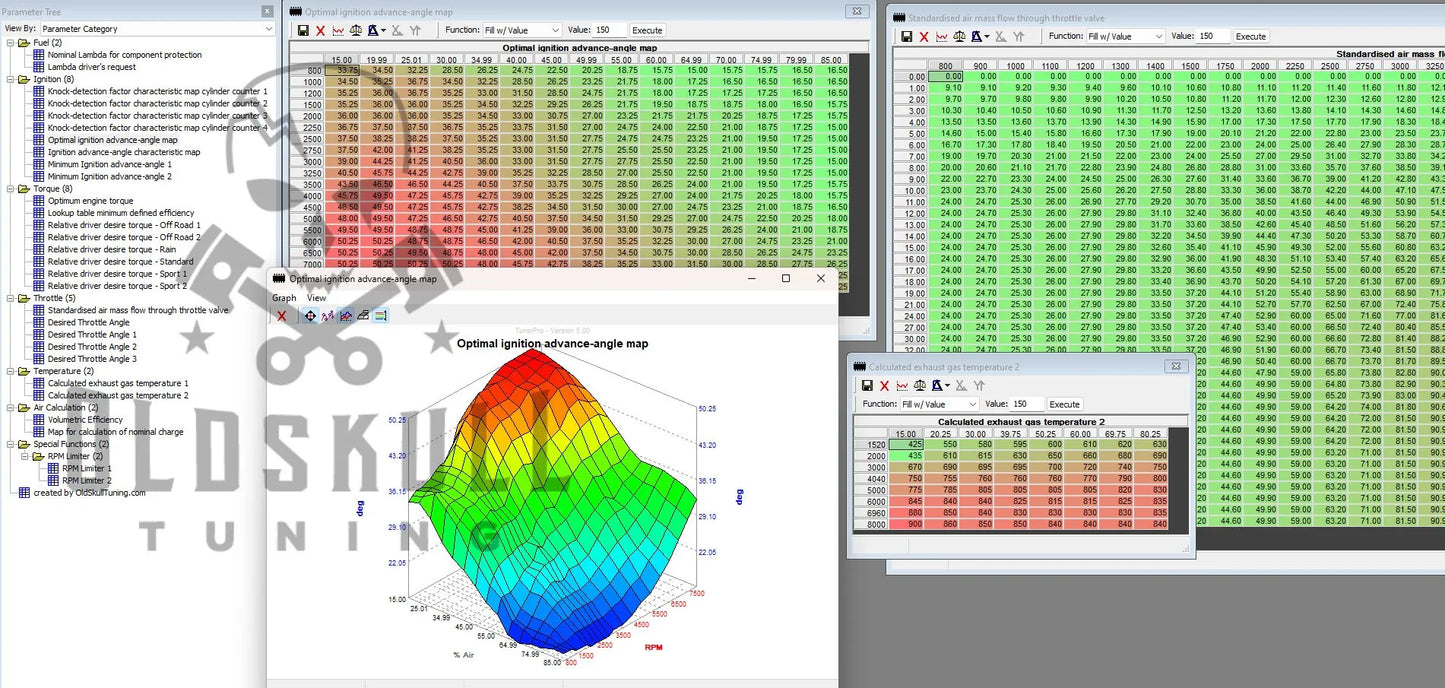Collapse the Torque (8) folder in tree

pos(10,188)
